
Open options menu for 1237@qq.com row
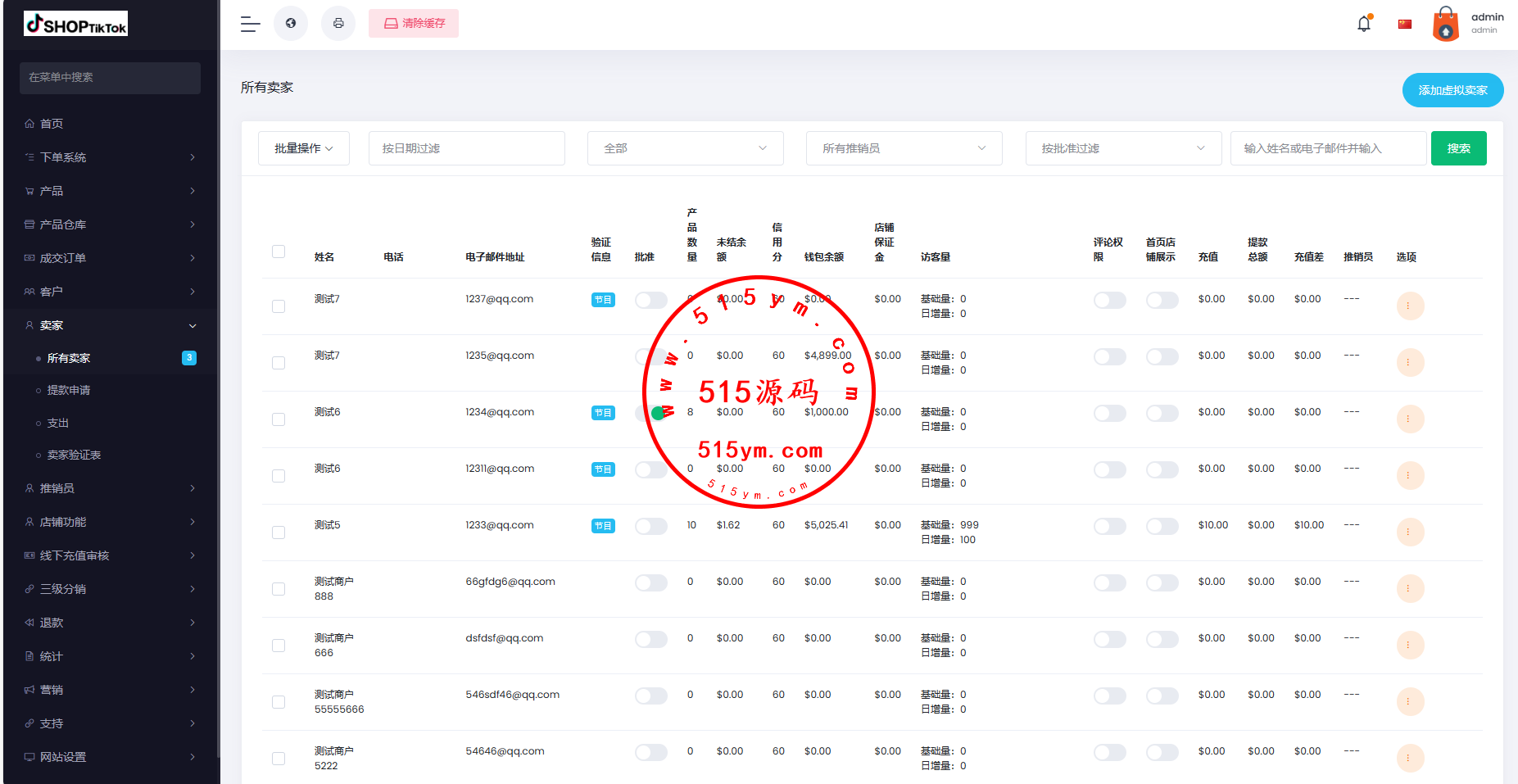tap(1410, 306)
